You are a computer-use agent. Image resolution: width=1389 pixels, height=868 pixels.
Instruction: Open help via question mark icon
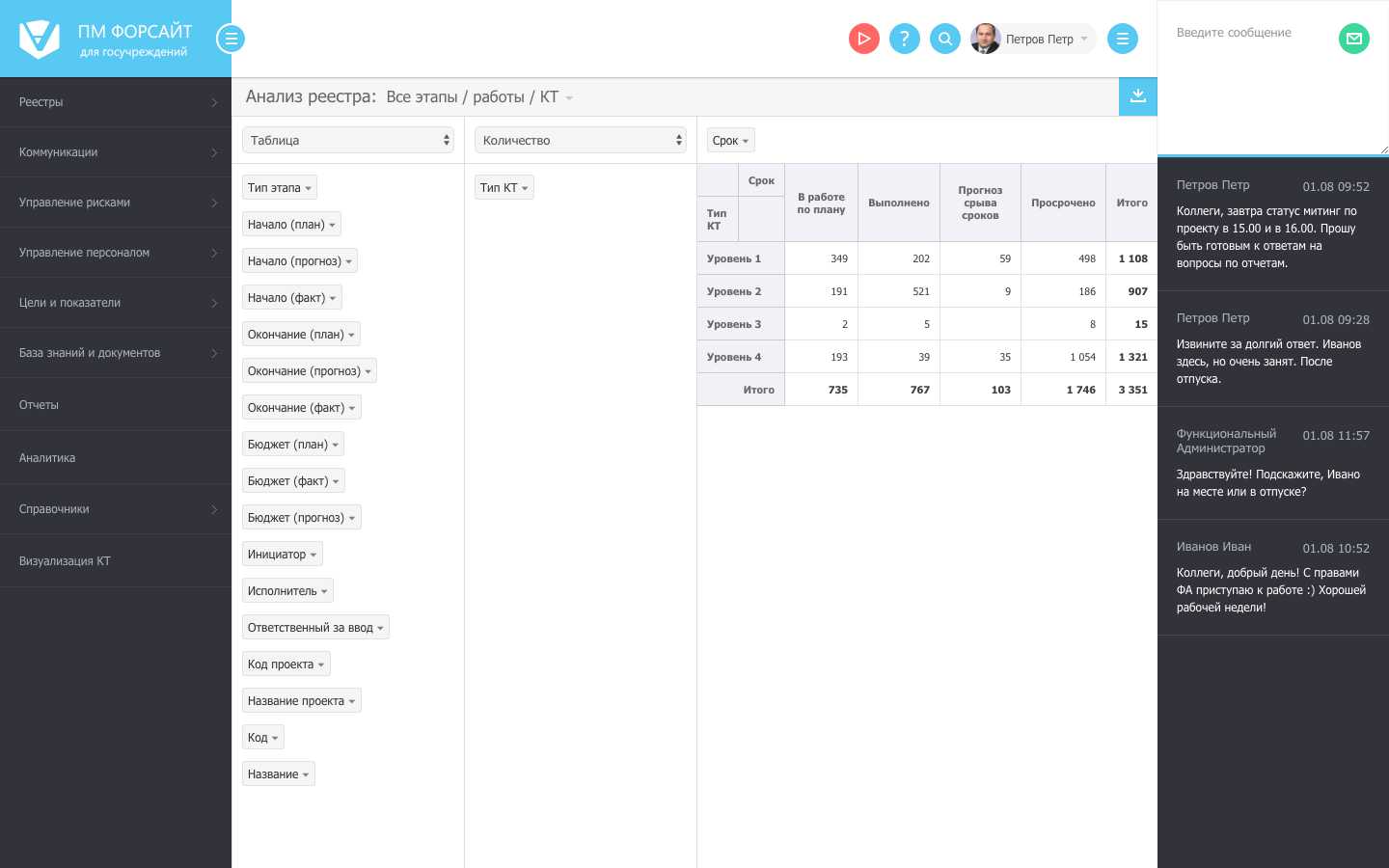click(x=904, y=39)
